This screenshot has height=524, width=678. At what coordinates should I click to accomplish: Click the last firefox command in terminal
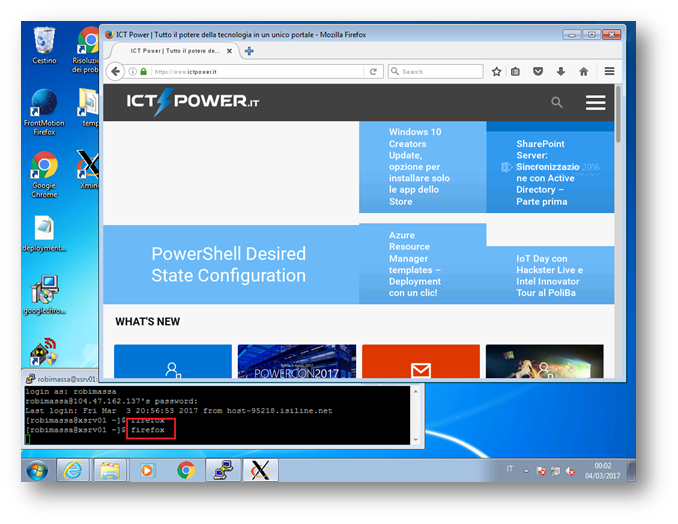click(148, 430)
